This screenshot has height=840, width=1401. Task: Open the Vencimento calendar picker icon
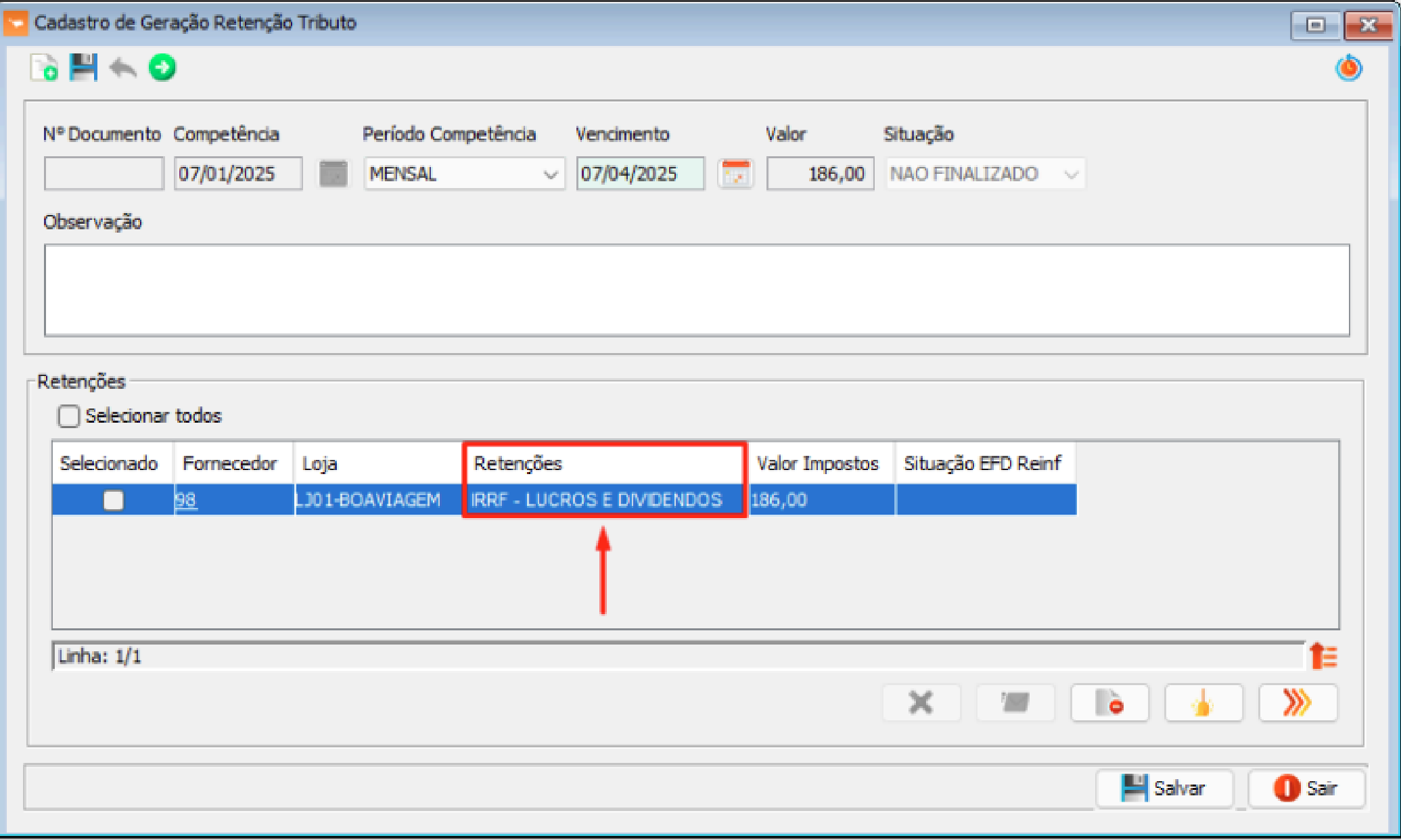point(735,174)
